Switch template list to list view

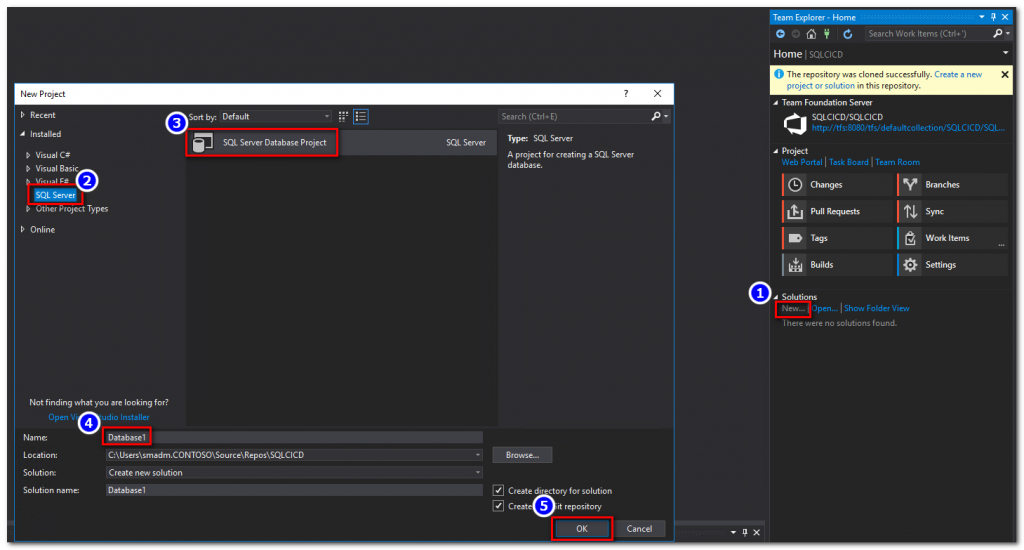(x=360, y=116)
